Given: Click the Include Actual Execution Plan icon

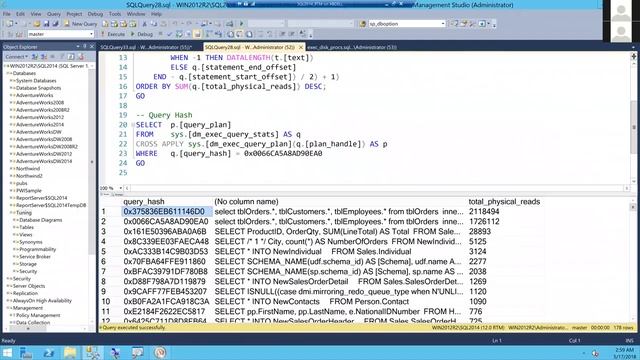Looking at the screenshot, I should pos(209,34).
